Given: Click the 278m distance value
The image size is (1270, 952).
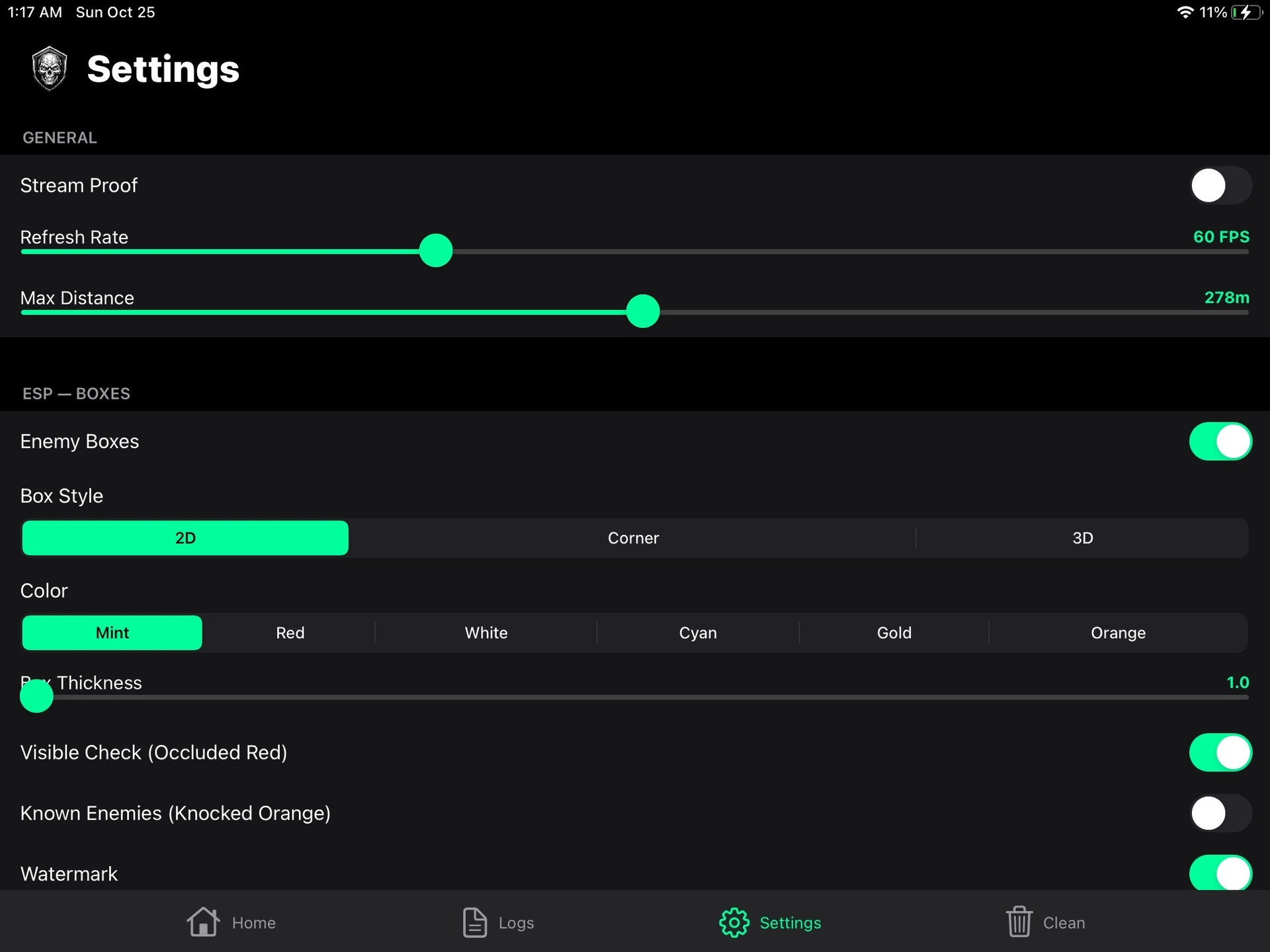Looking at the screenshot, I should coord(1226,297).
